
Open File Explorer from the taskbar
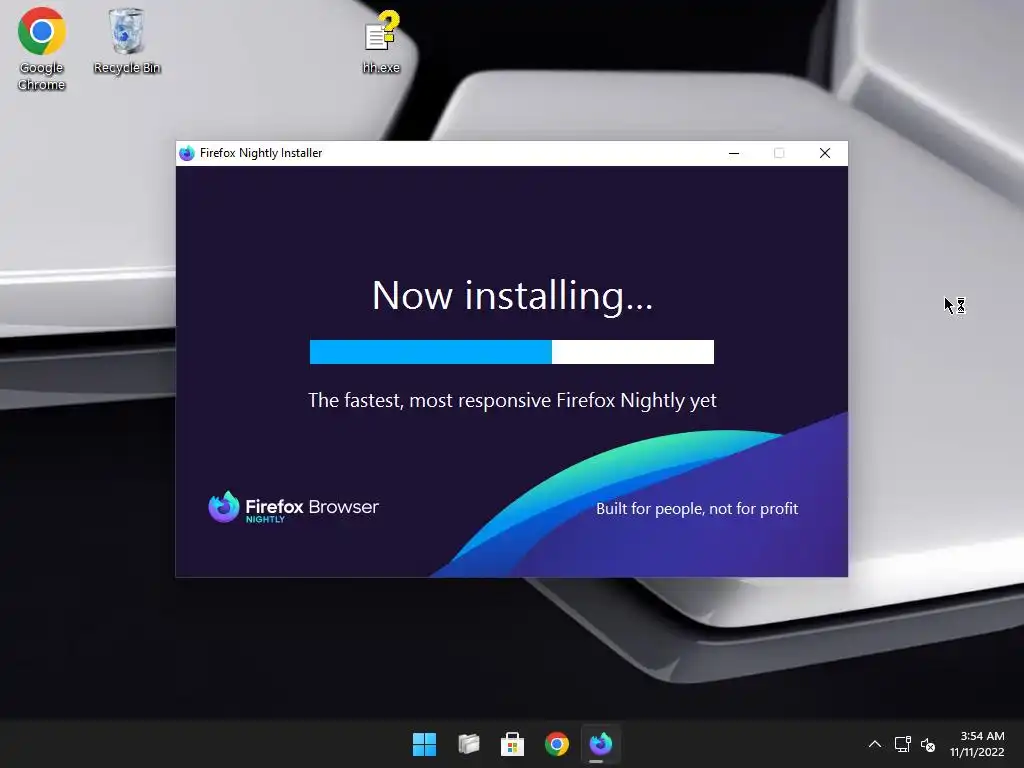(468, 744)
